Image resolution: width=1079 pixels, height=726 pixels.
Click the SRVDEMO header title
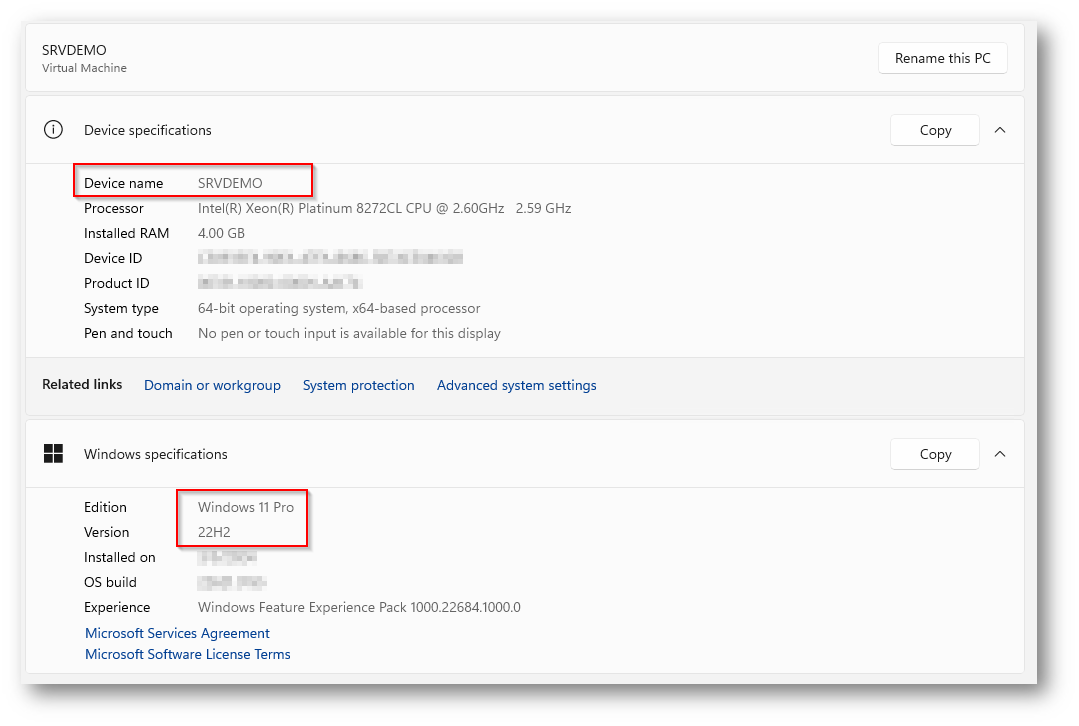coord(74,50)
